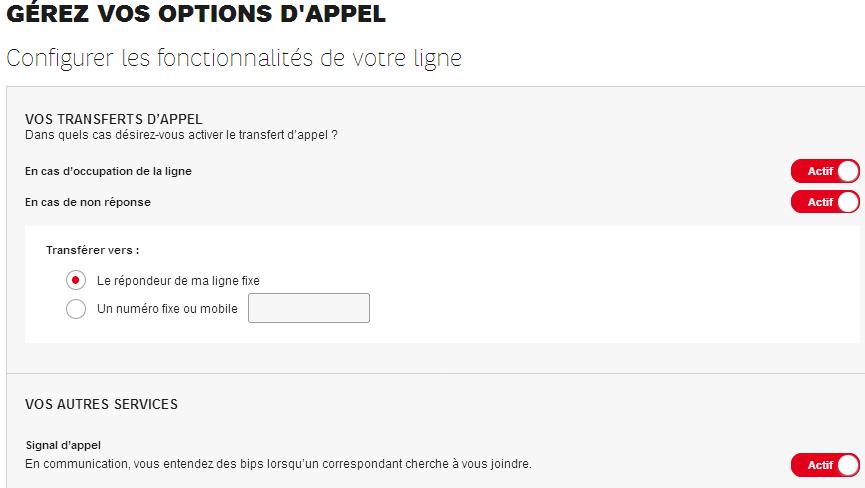The image size is (865, 488).
Task: Disable the Signal d'appel switch
Action: [x=825, y=465]
